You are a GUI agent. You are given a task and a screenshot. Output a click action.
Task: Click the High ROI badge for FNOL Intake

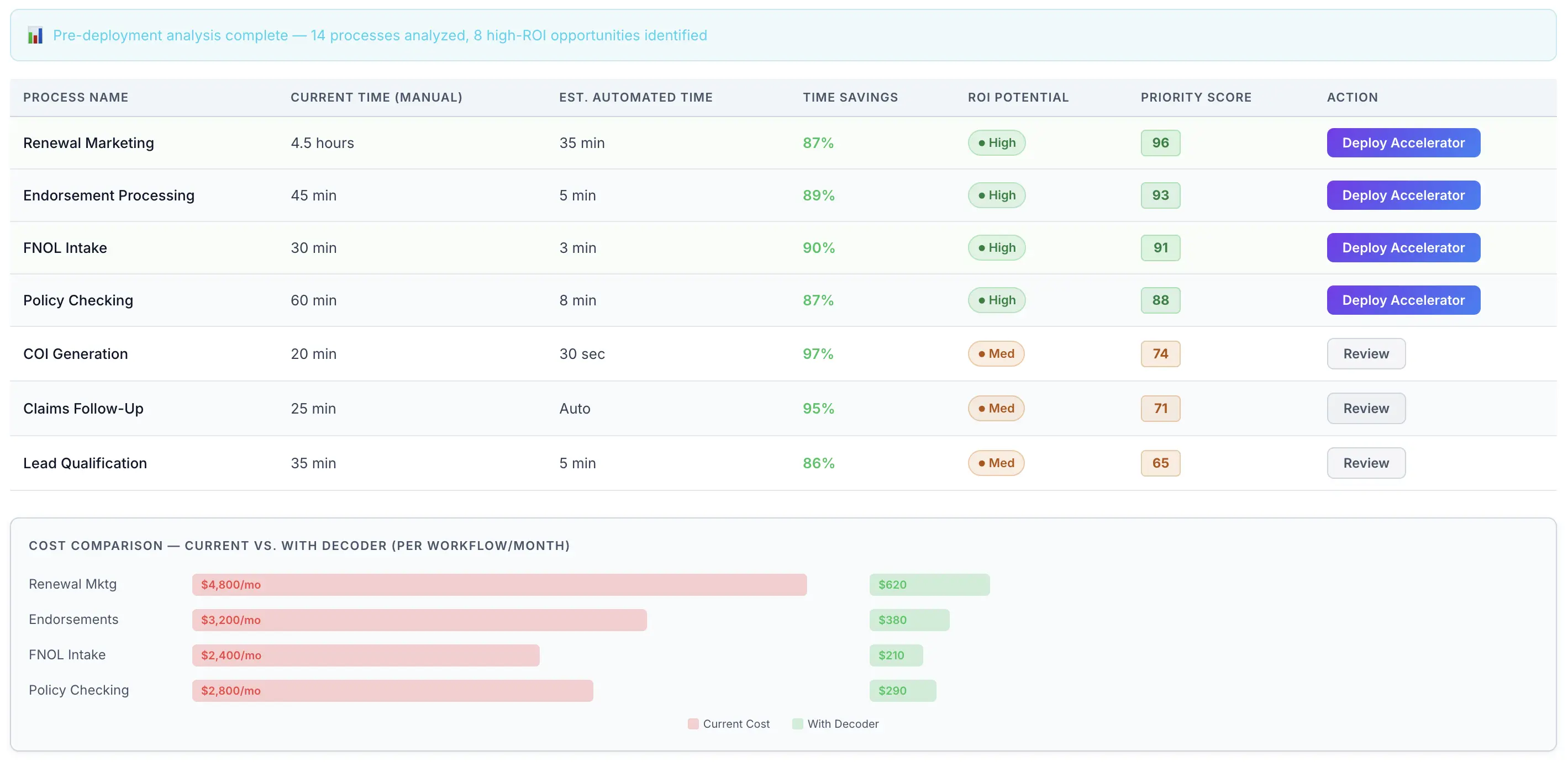(x=996, y=247)
